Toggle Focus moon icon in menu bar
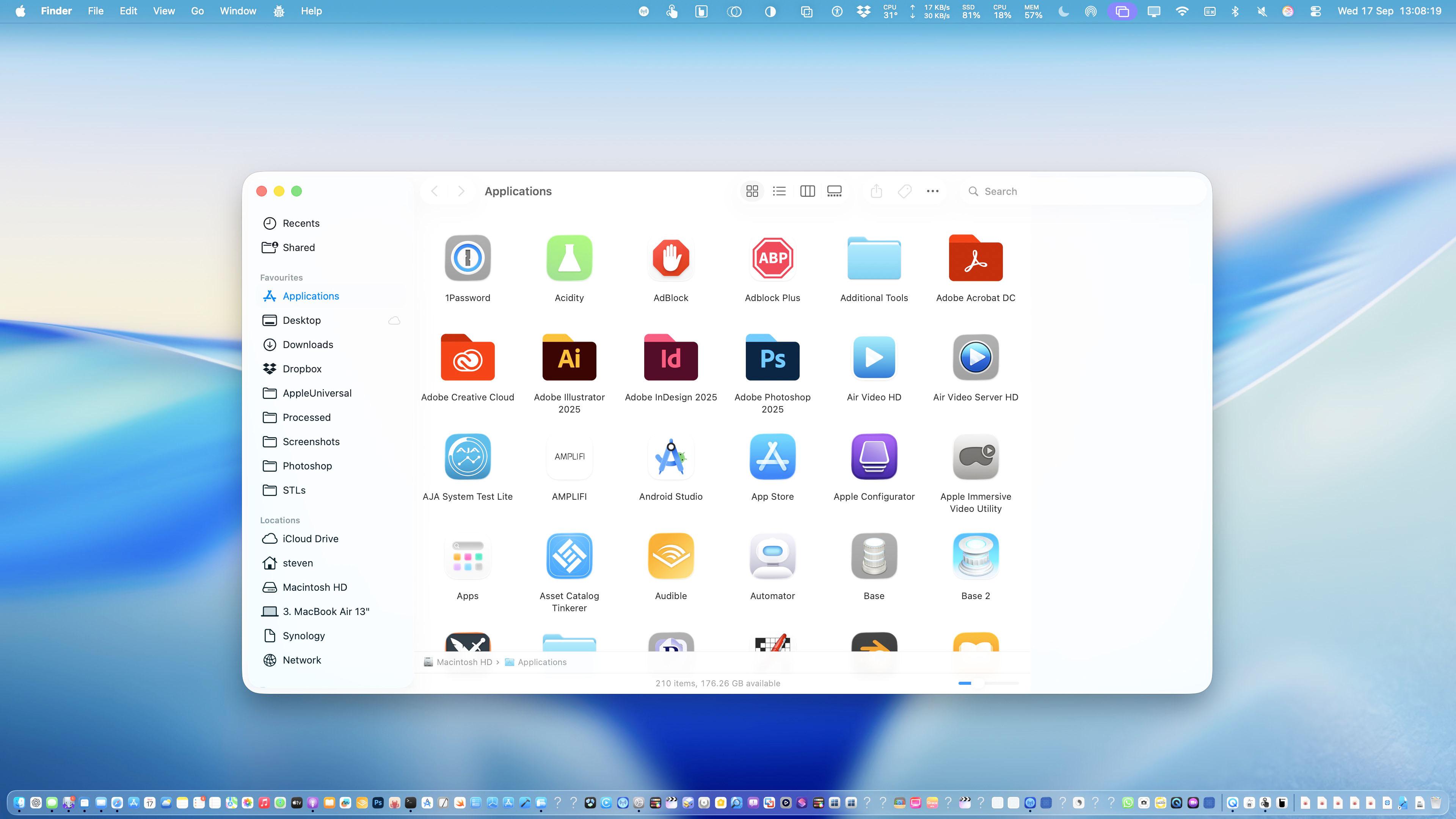 point(1063,11)
